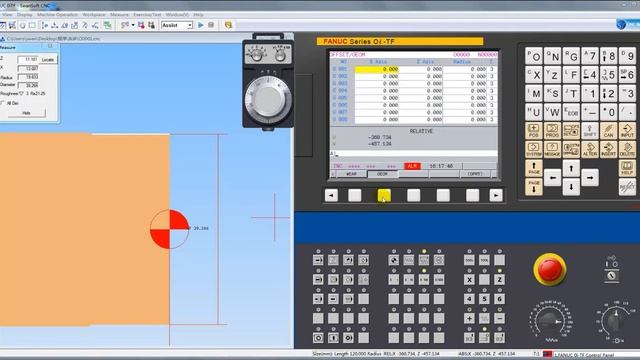
Task: Open the Measure menu
Action: (119, 15)
